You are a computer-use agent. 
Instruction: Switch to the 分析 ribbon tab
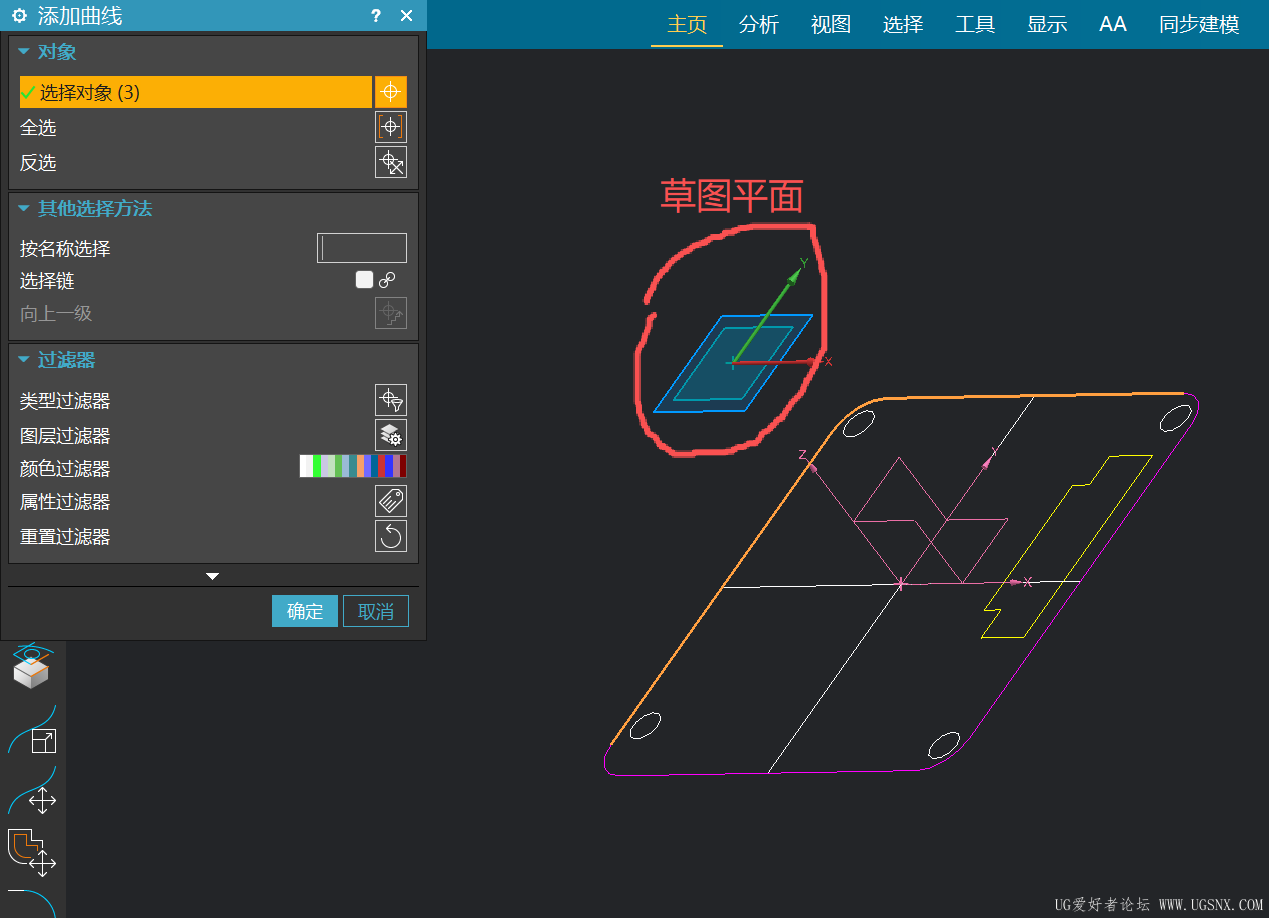pyautogui.click(x=759, y=24)
